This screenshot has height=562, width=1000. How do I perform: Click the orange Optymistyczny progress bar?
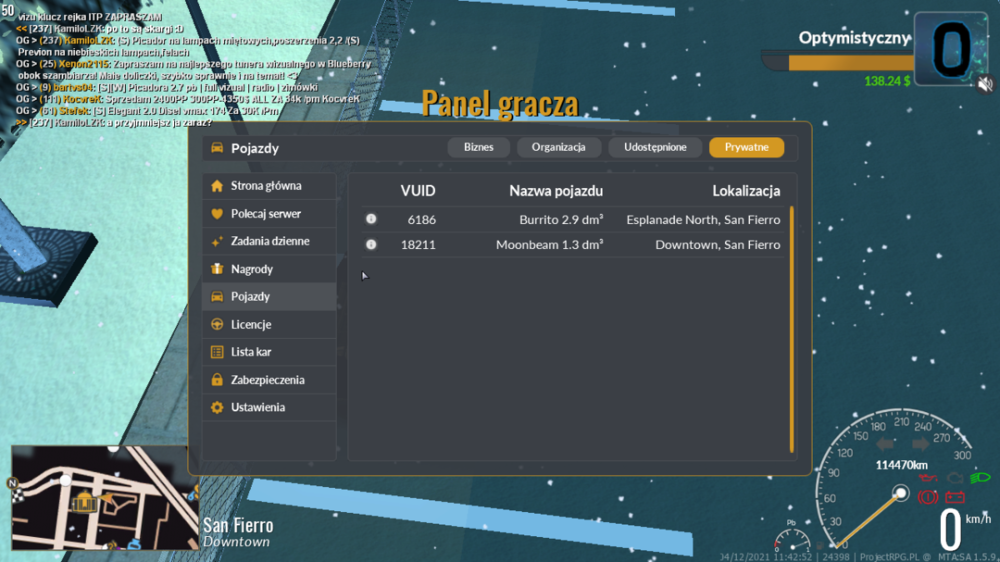851,63
